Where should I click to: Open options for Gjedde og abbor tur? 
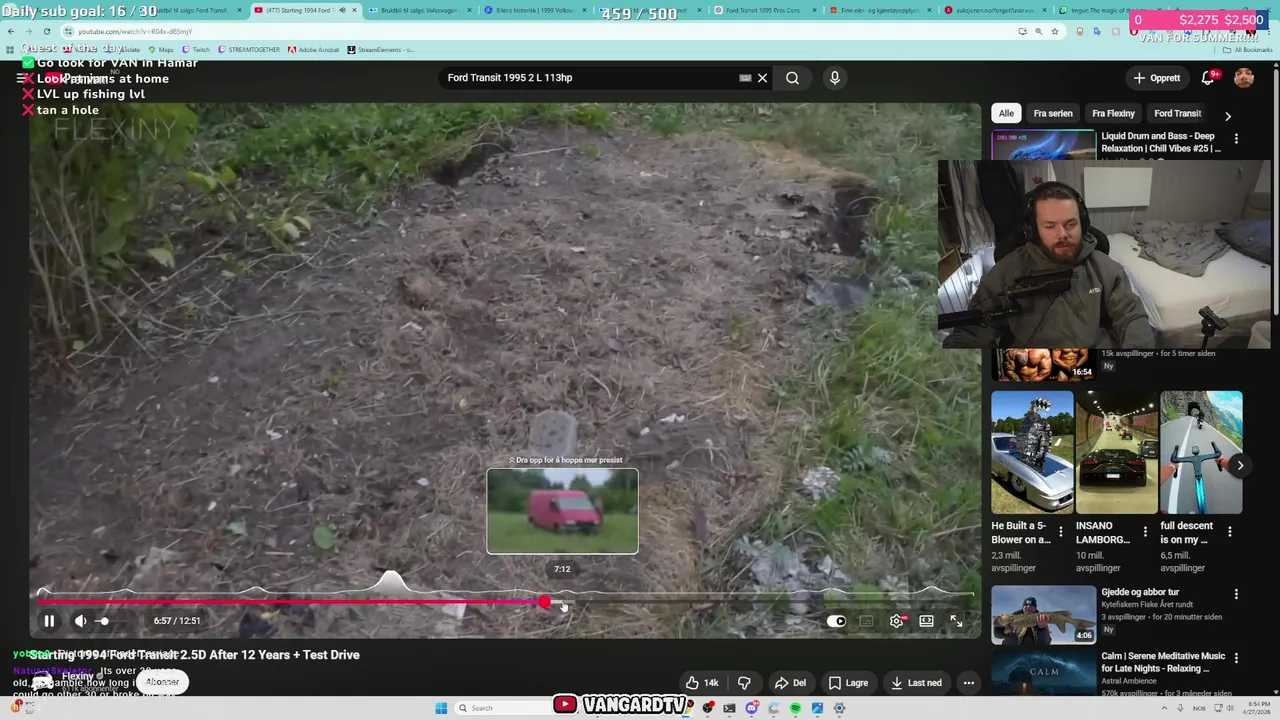(x=1236, y=594)
